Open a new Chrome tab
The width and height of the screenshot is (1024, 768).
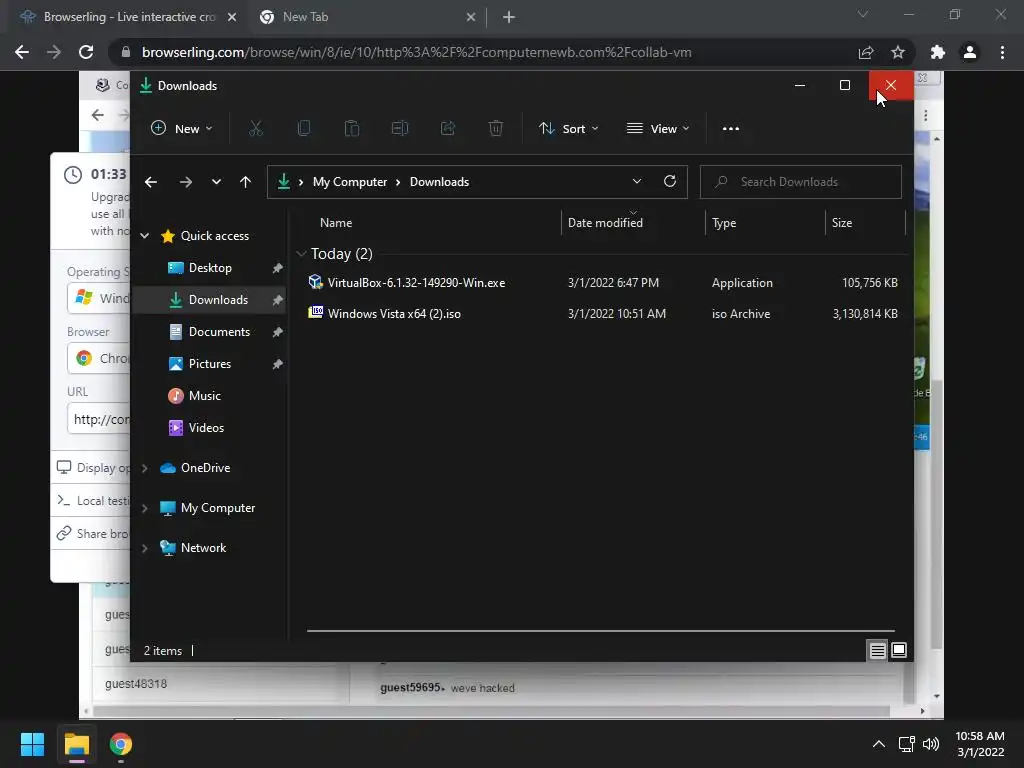(x=509, y=17)
